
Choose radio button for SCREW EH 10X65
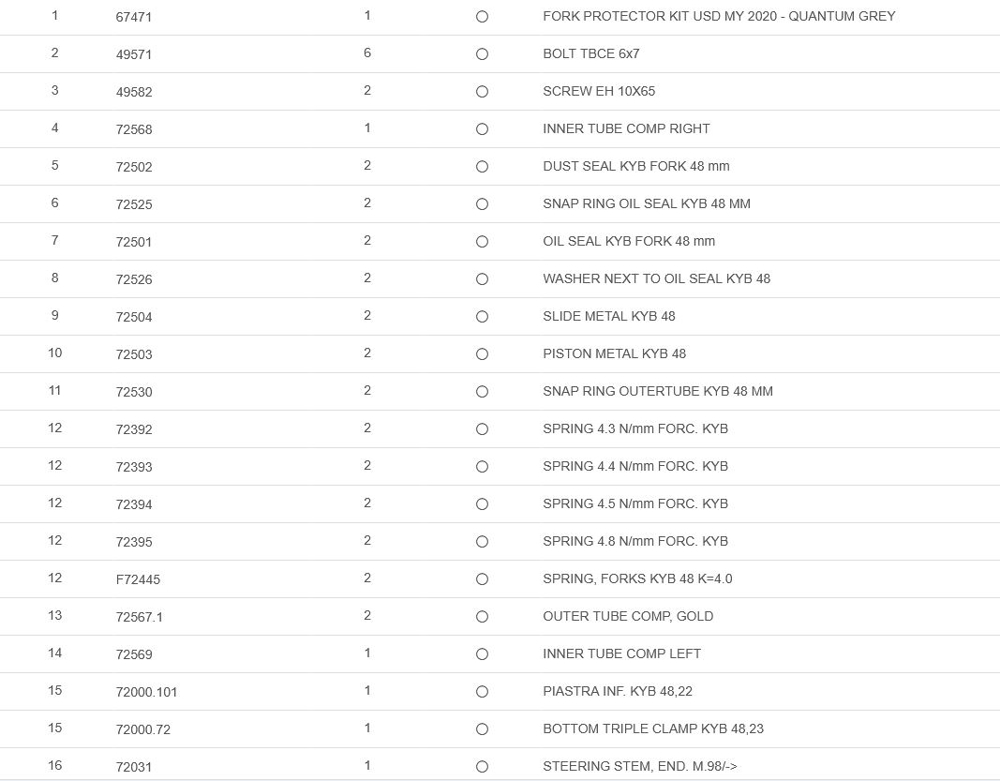(x=482, y=92)
